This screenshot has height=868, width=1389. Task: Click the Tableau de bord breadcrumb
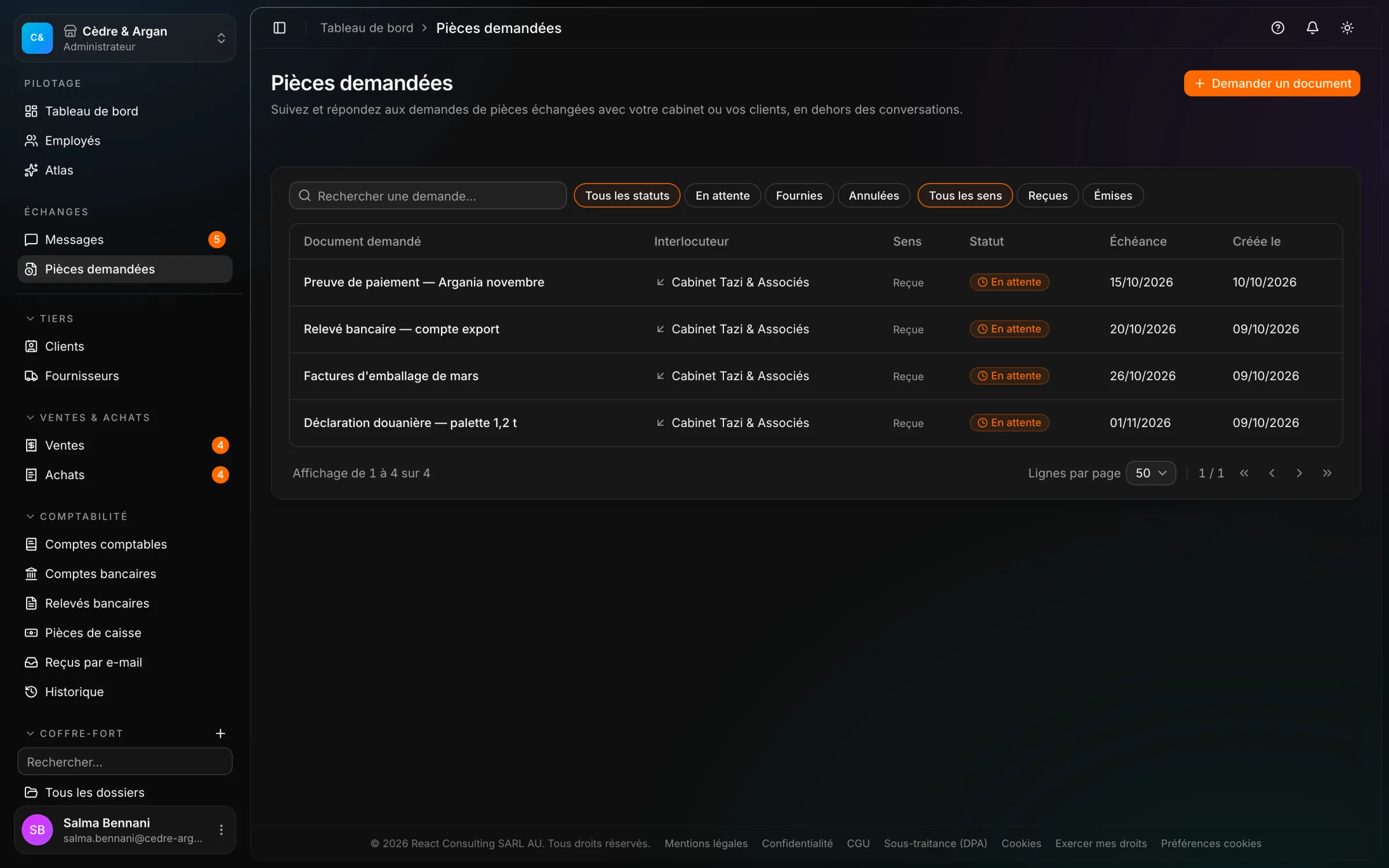click(367, 28)
